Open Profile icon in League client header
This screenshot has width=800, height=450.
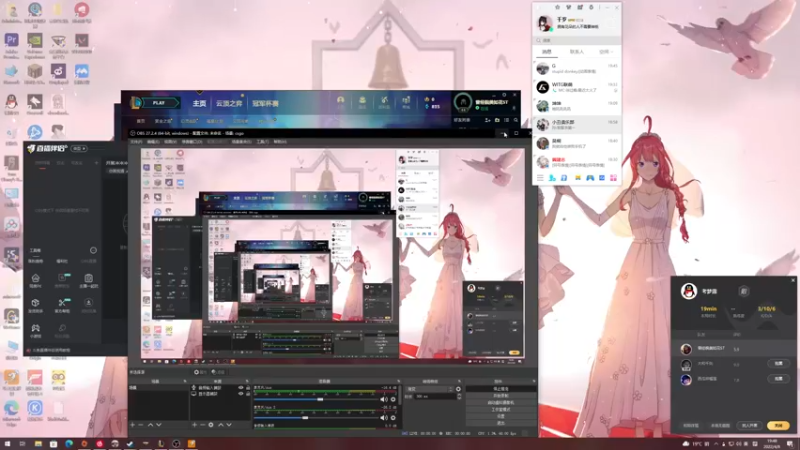coord(340,102)
